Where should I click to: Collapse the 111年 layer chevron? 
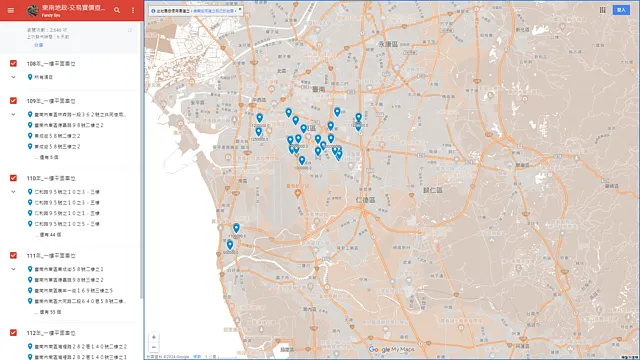13,269
